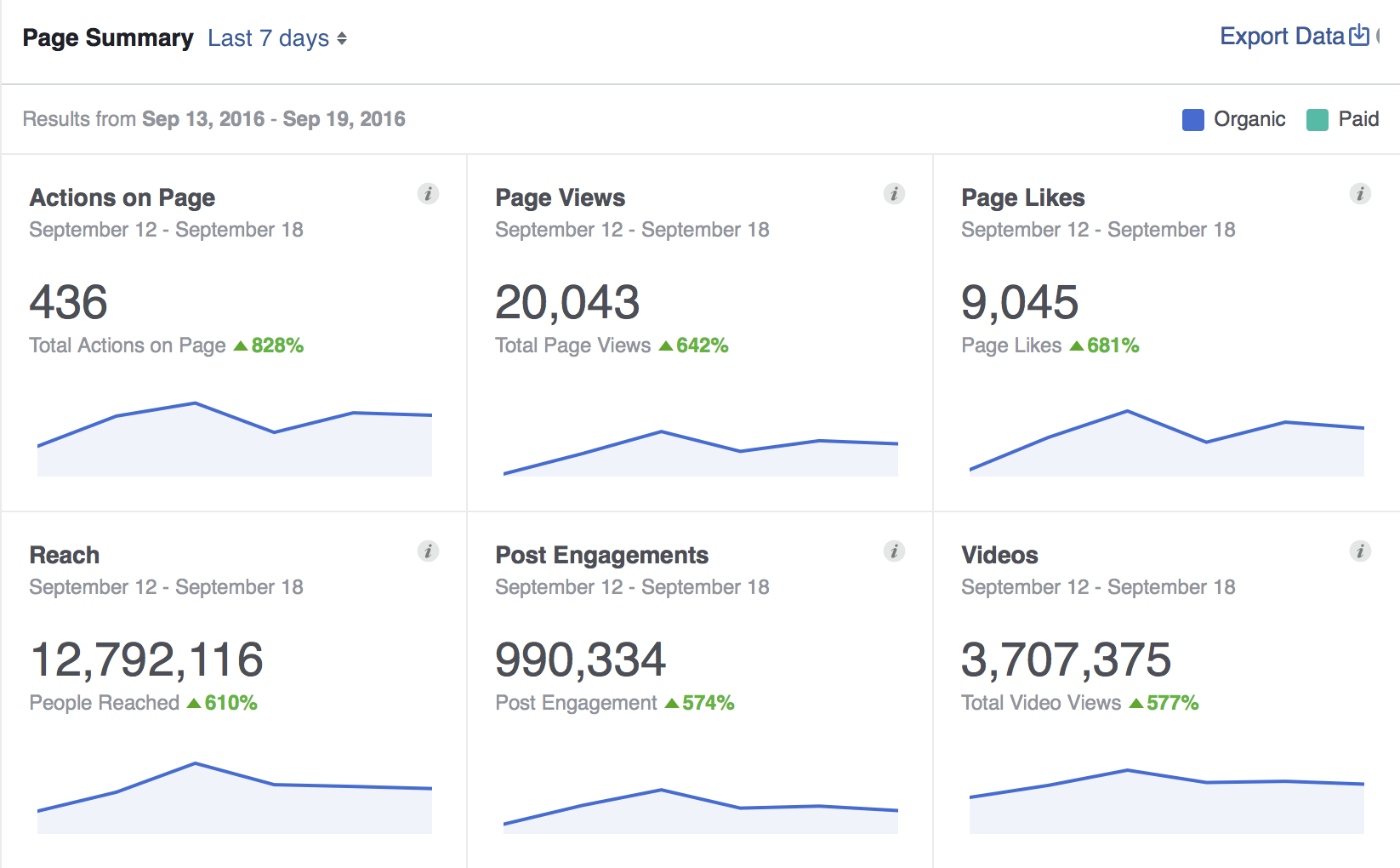Open the Last 7 days dropdown
The height and width of the screenshot is (868, 1400).
point(268,38)
